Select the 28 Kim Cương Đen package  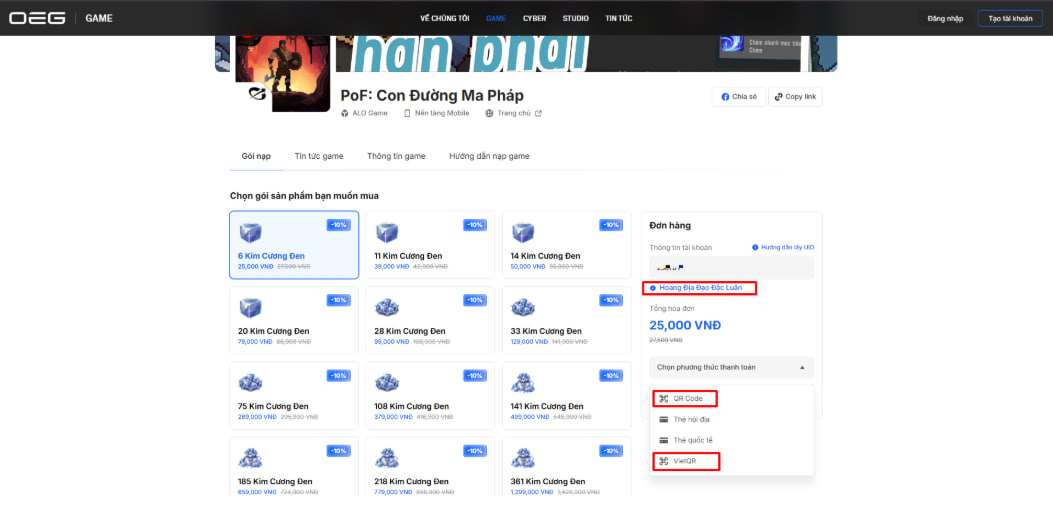click(430, 320)
